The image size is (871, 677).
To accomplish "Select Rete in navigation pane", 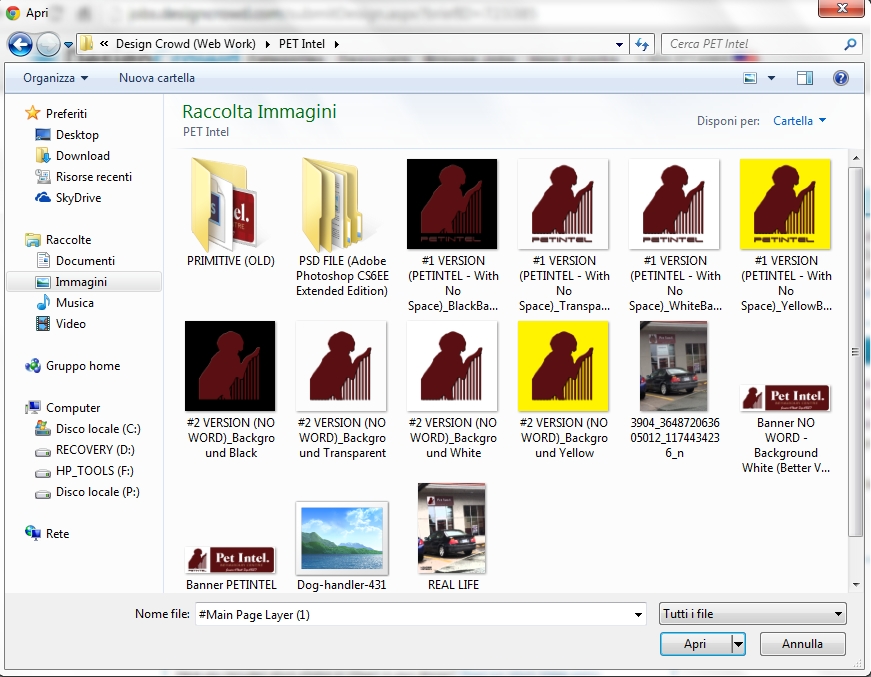I will (47, 534).
